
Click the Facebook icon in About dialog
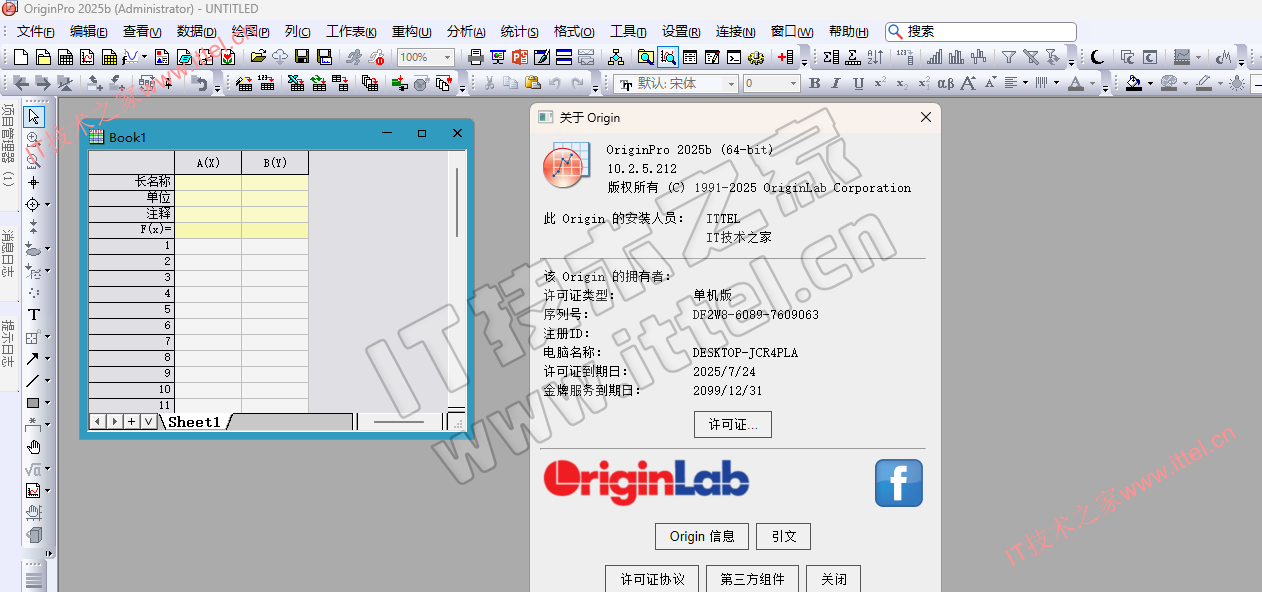pos(899,483)
